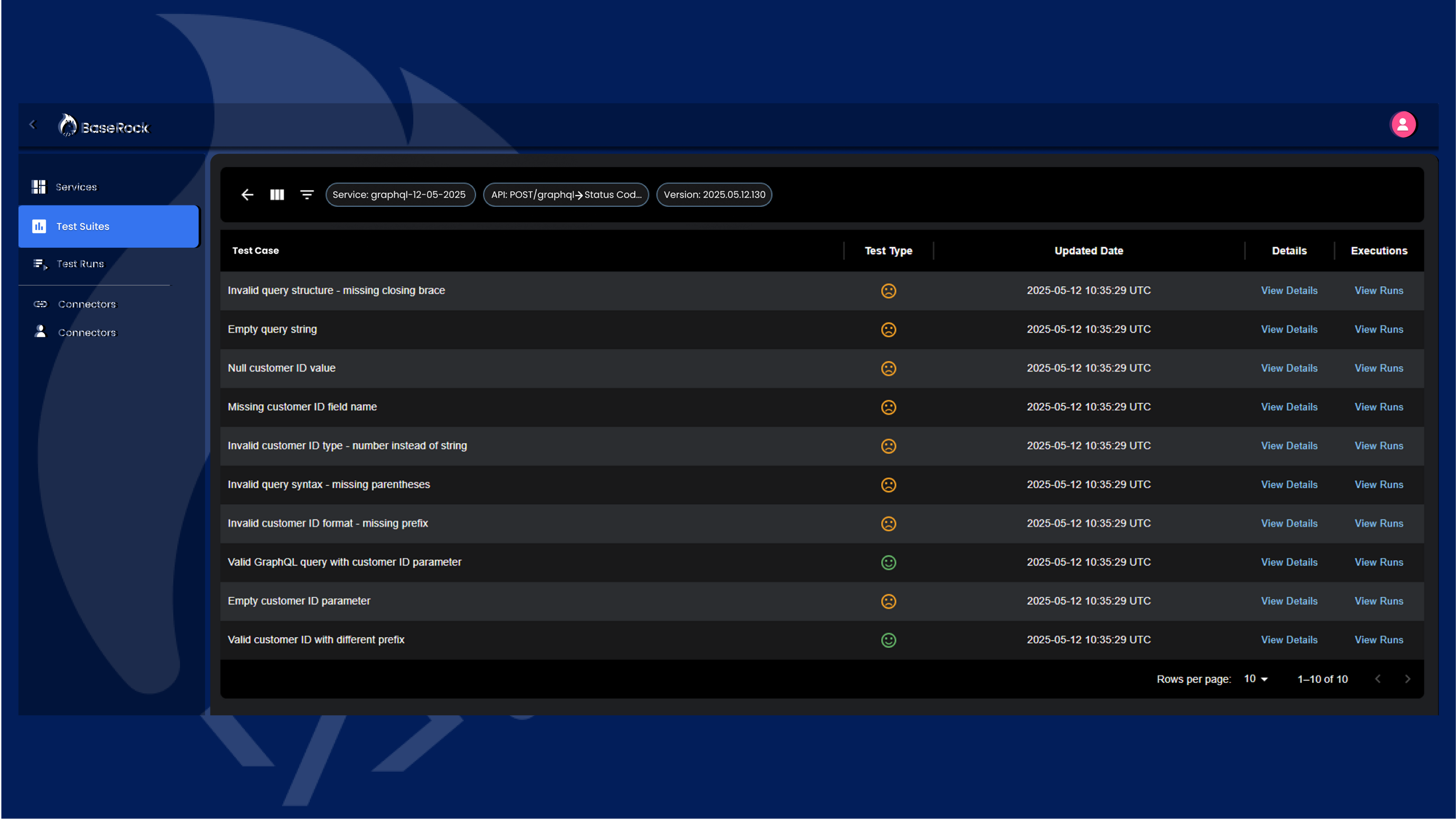Screen dimensions: 1456x819
Task: View Details for Invalid query structure row
Action: pos(1289,291)
